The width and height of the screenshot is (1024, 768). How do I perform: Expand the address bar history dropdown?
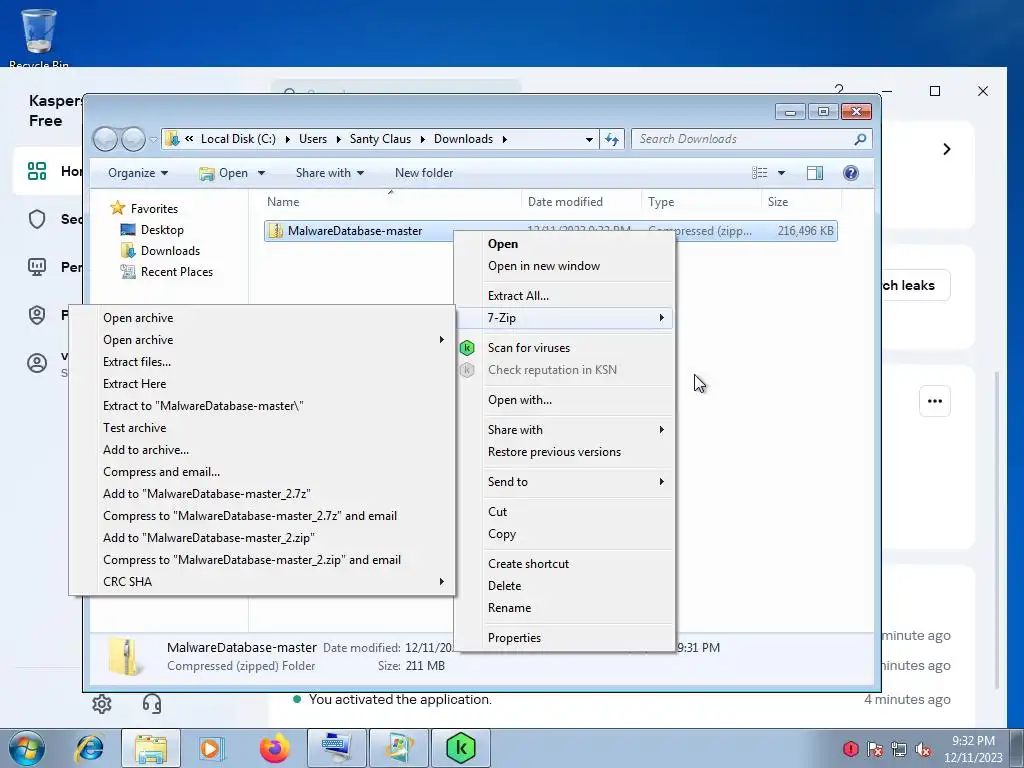tap(589, 139)
